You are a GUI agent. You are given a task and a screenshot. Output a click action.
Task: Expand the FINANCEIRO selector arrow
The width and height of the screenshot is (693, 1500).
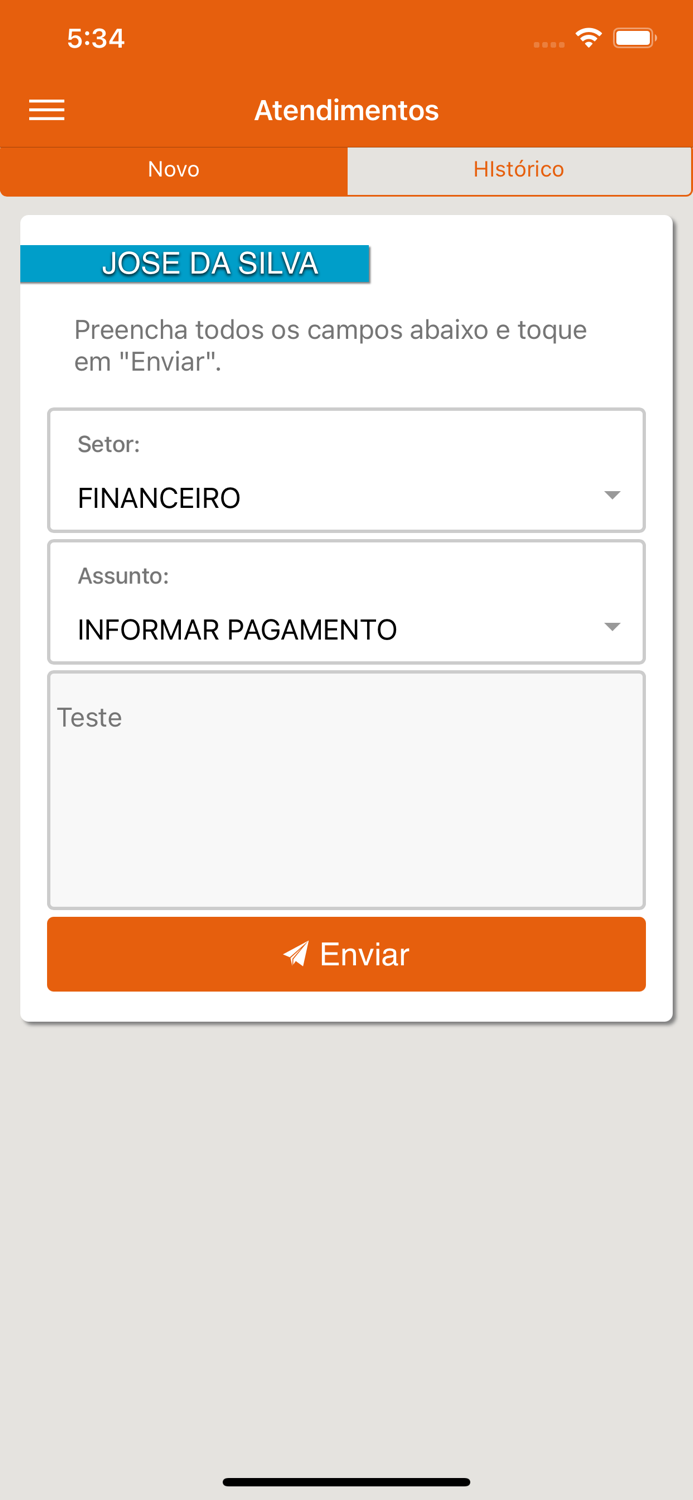(611, 492)
